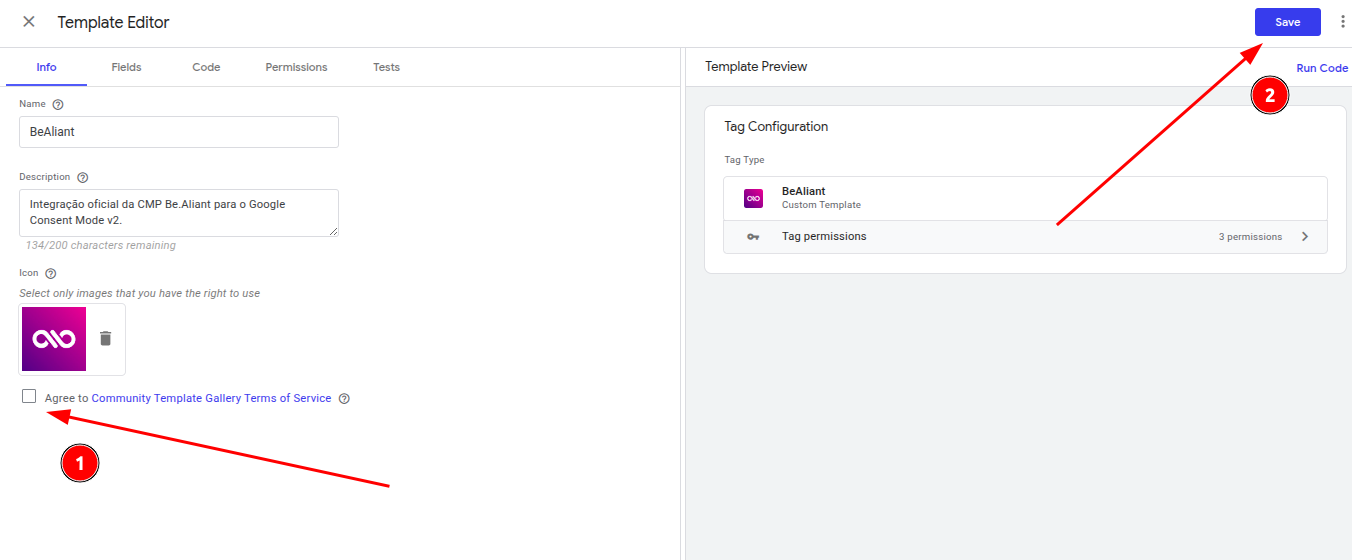Delete the uploaded icon with trash button
The image size is (1352, 560).
106,339
